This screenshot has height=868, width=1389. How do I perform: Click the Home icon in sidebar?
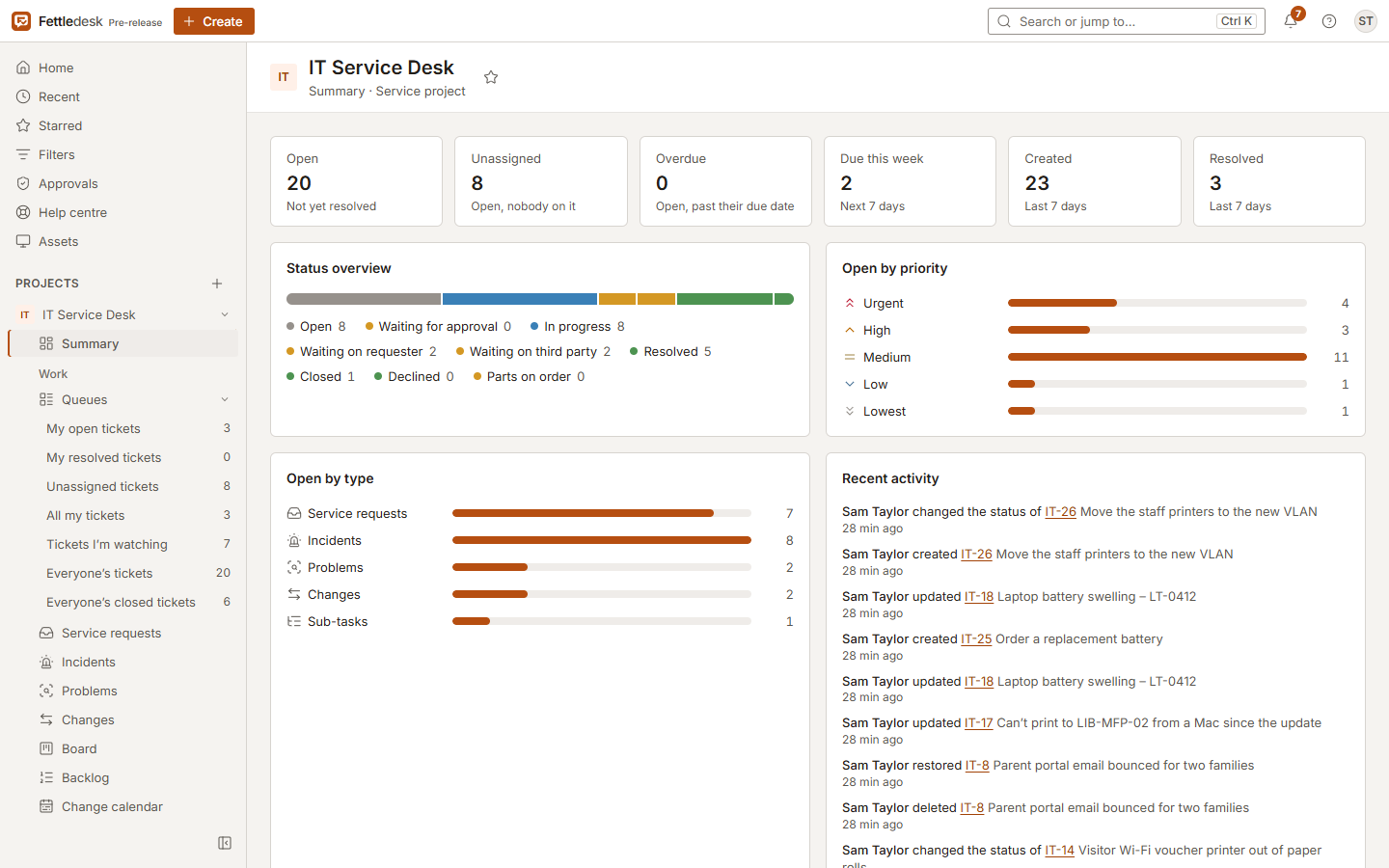[x=23, y=68]
